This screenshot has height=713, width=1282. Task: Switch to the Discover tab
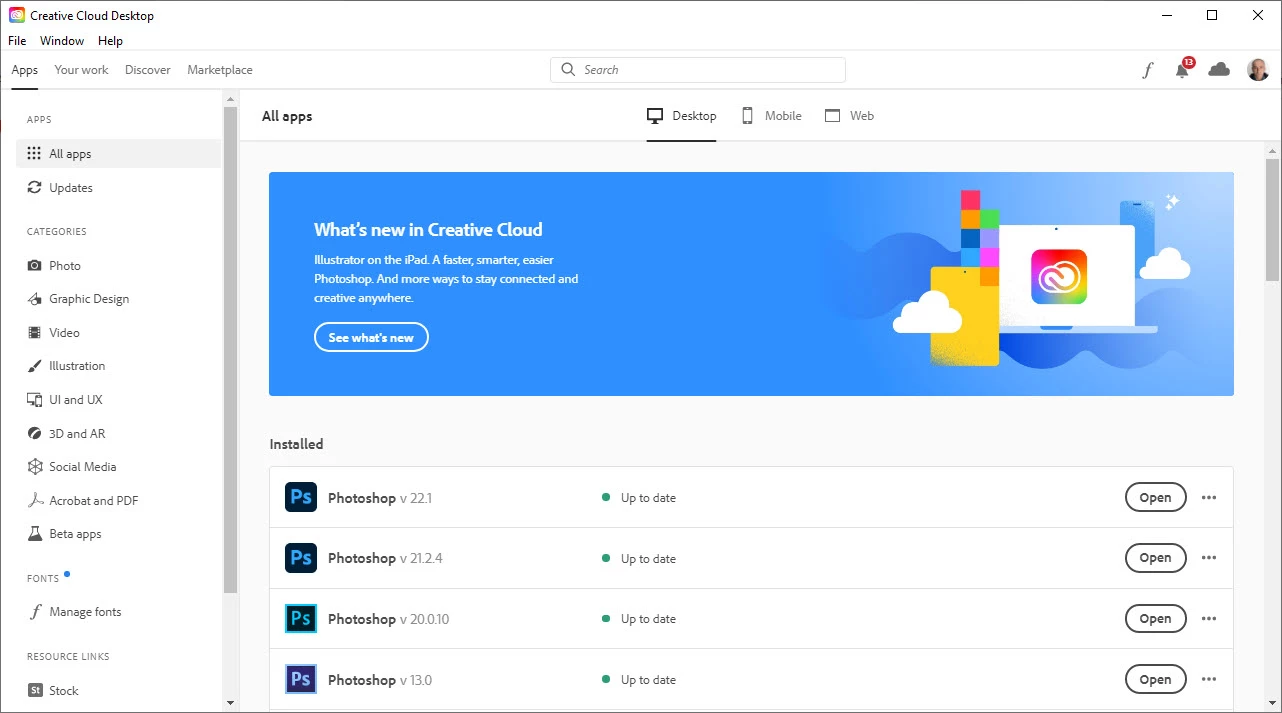(x=148, y=70)
